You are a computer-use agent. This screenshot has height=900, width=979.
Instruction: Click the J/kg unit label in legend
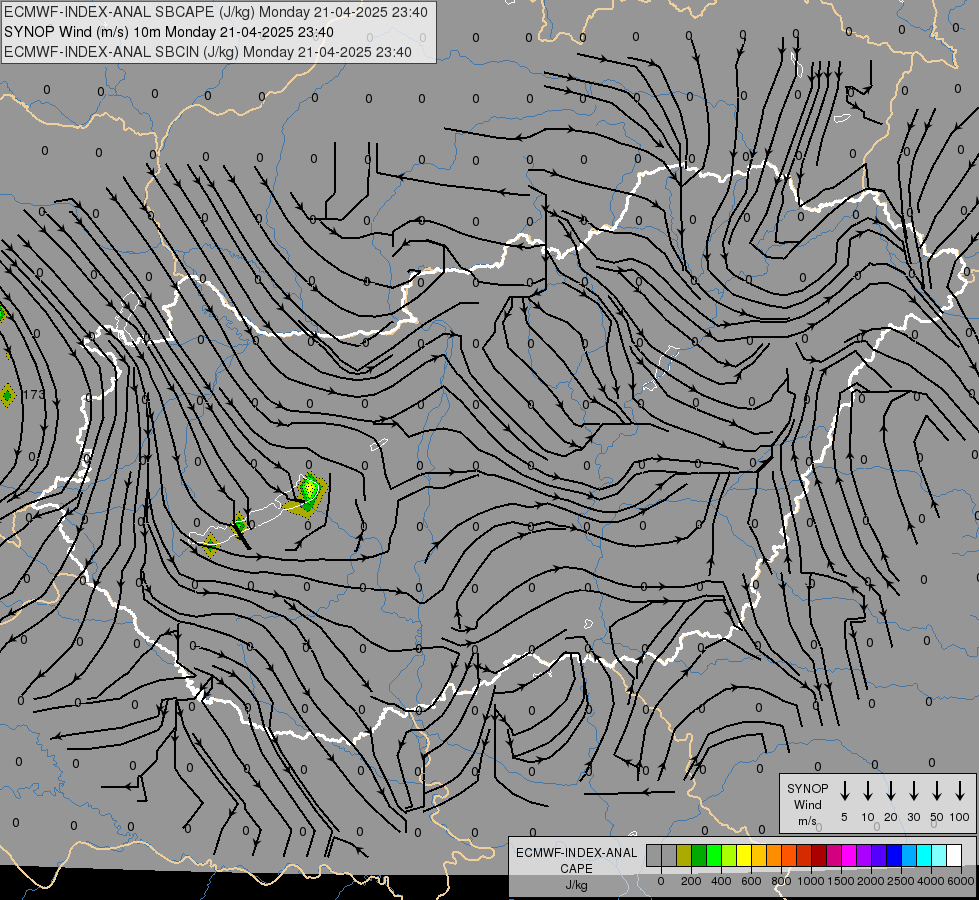(x=576, y=885)
